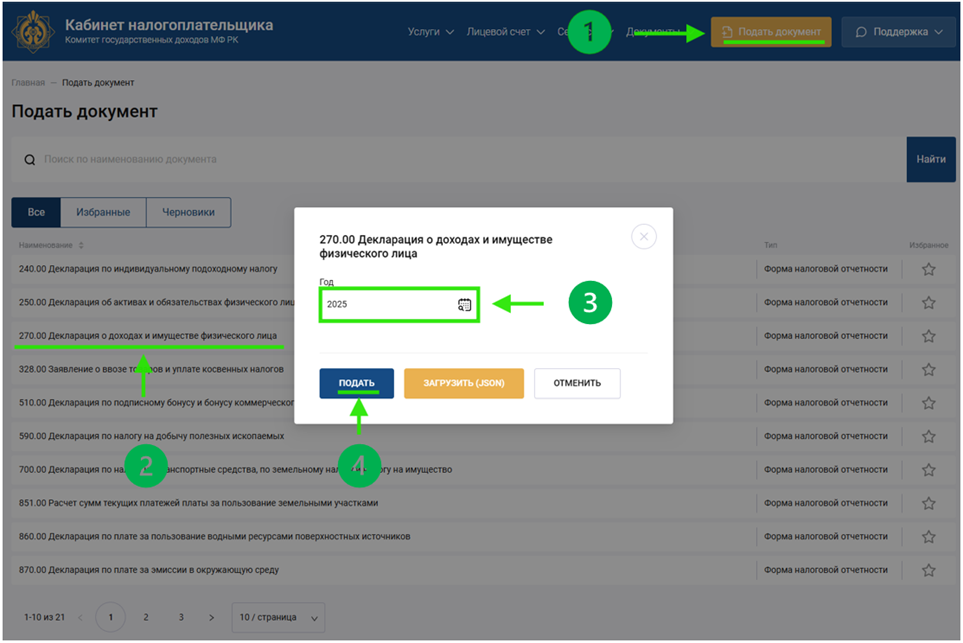This screenshot has height=643, width=963.
Task: Close the 270.00 declaration dialog
Action: 644,237
